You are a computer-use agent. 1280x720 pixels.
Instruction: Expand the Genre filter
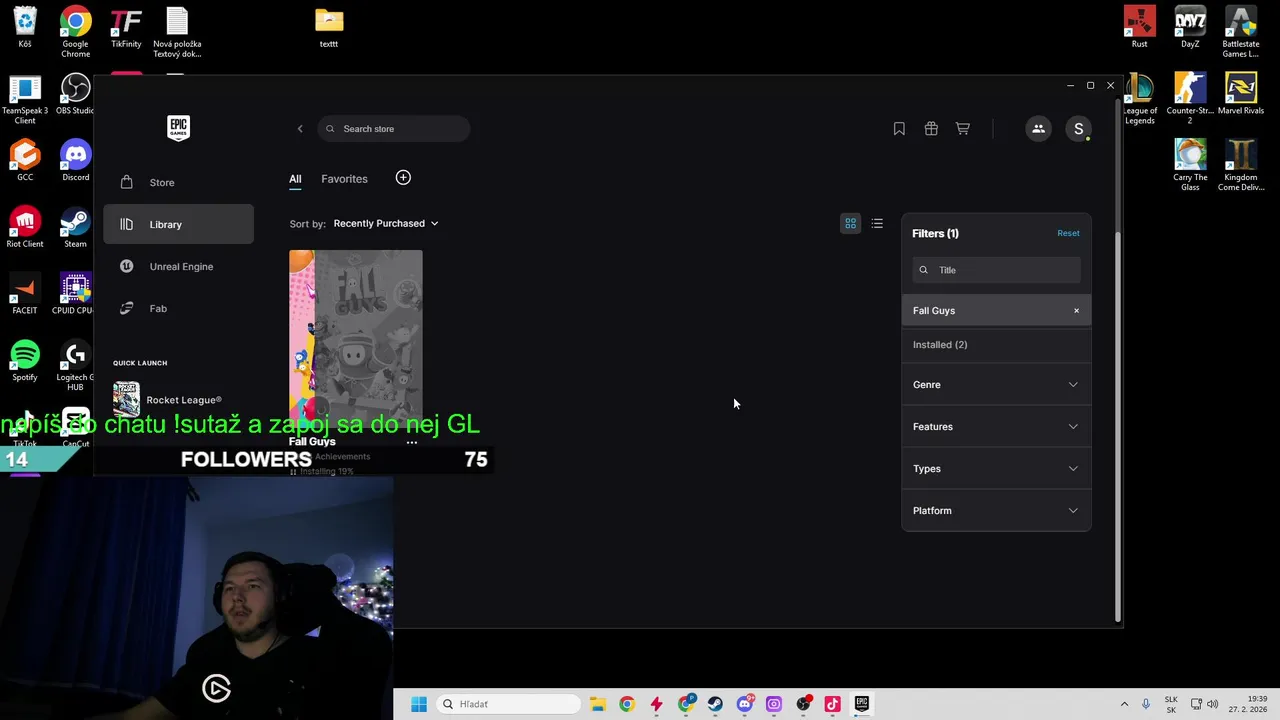point(996,385)
